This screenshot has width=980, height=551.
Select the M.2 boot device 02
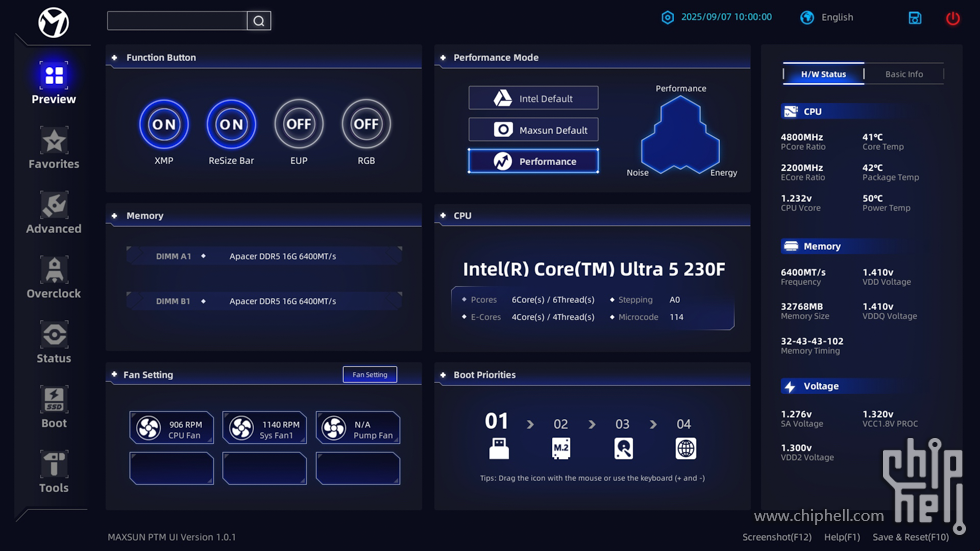point(561,449)
